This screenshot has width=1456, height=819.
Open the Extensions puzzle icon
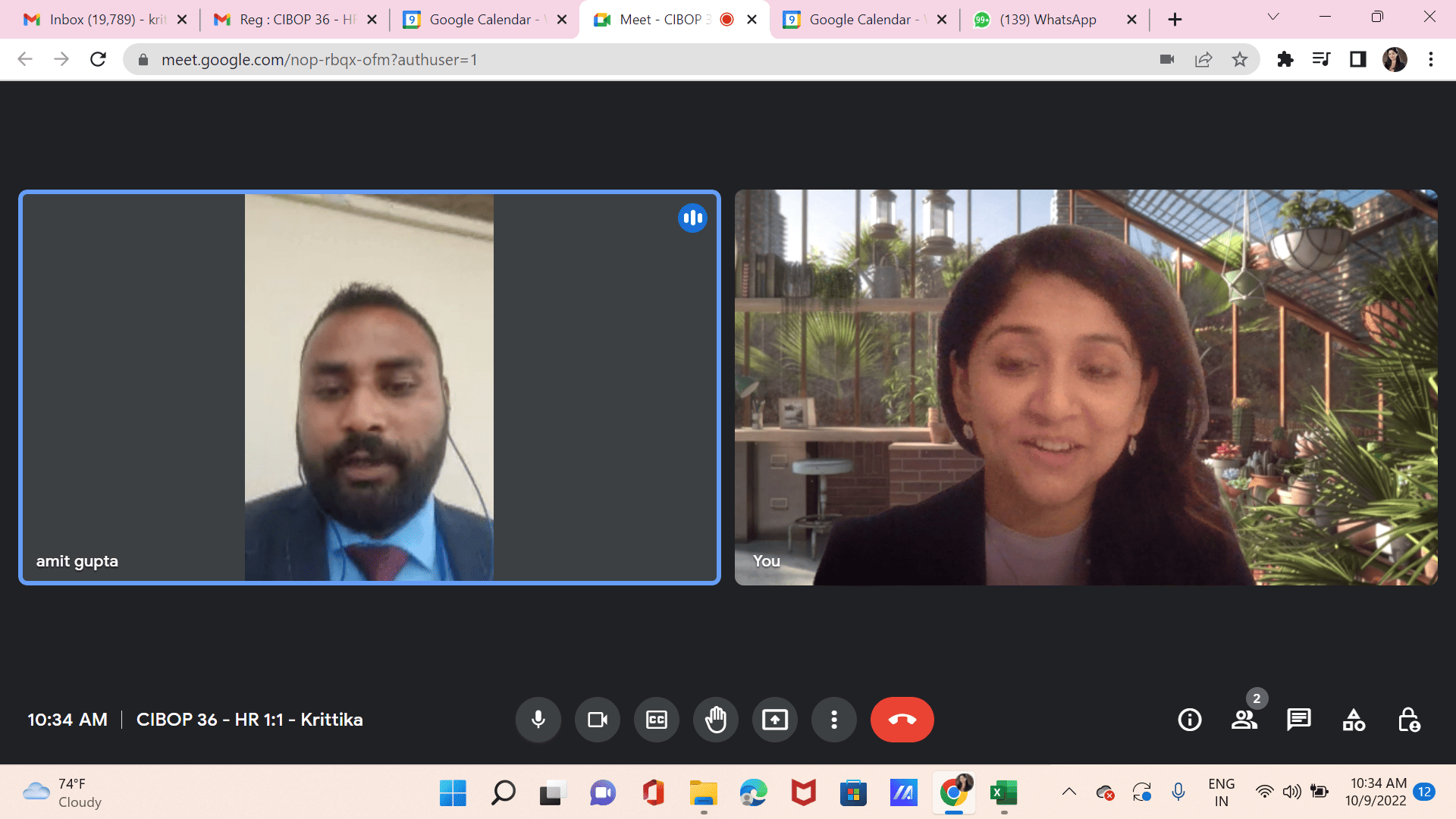point(1285,59)
